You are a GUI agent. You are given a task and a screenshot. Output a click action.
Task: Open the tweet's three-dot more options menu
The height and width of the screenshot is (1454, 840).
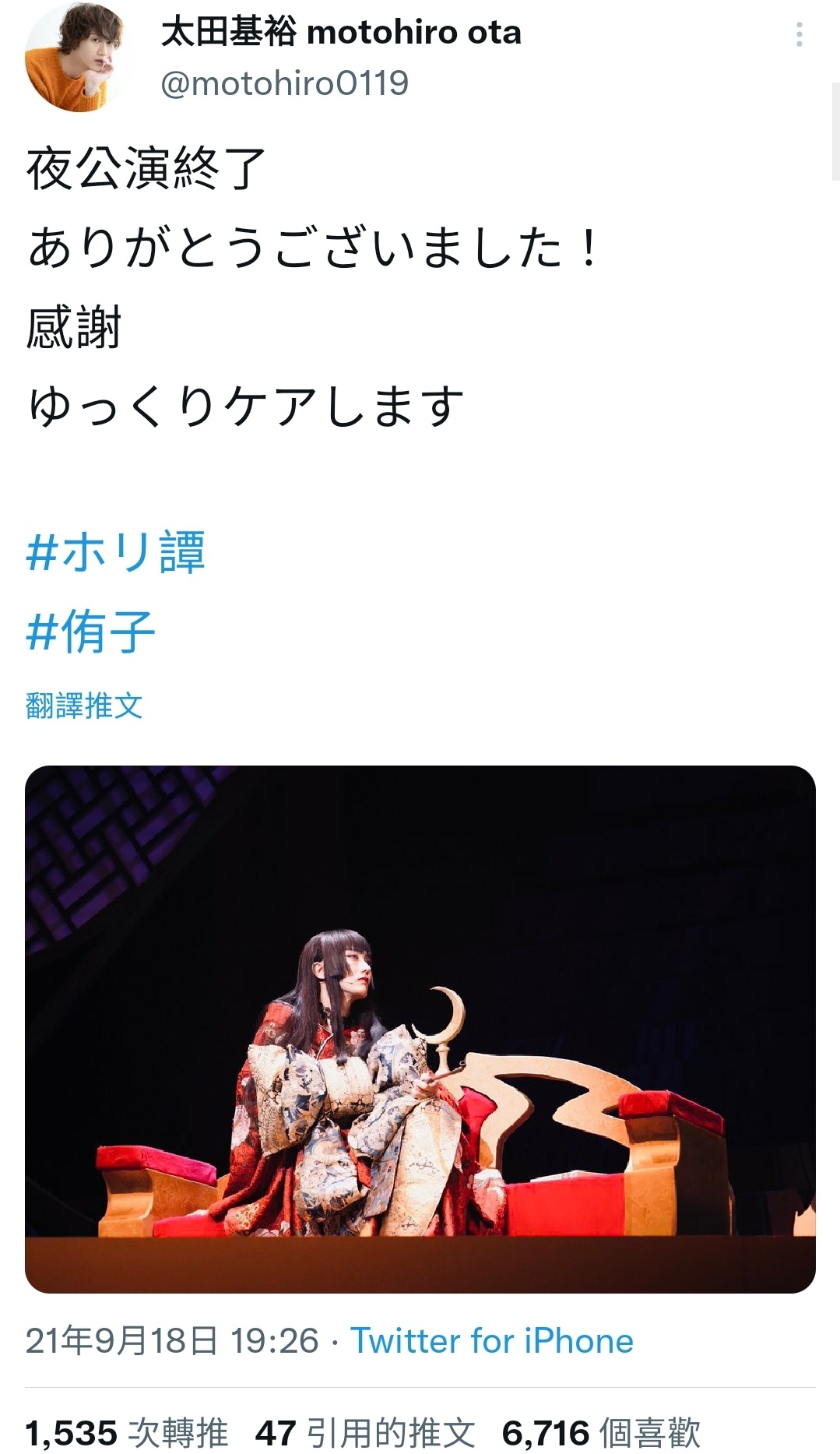tap(800, 34)
